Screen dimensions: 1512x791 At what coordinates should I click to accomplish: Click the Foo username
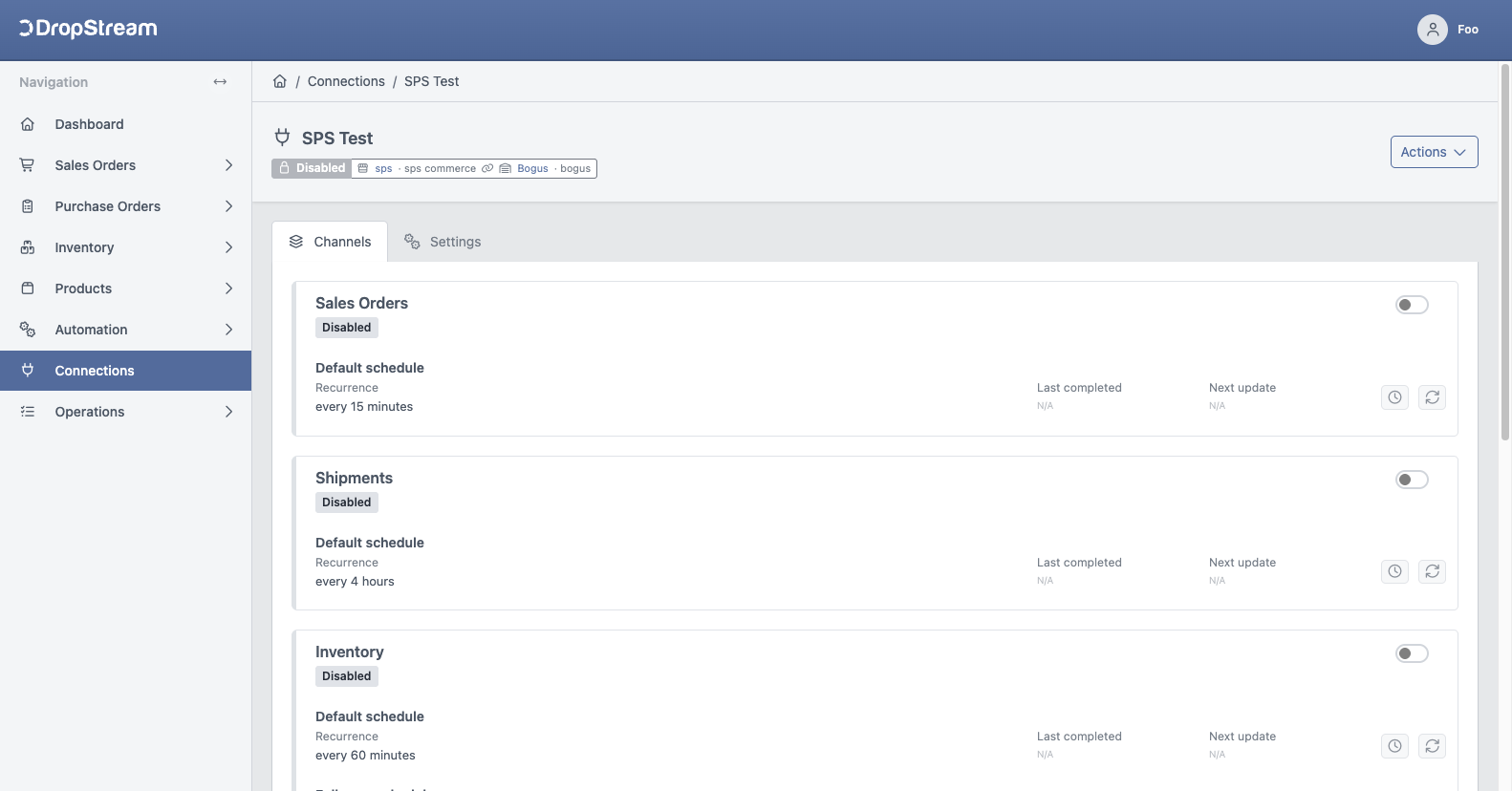(1468, 30)
